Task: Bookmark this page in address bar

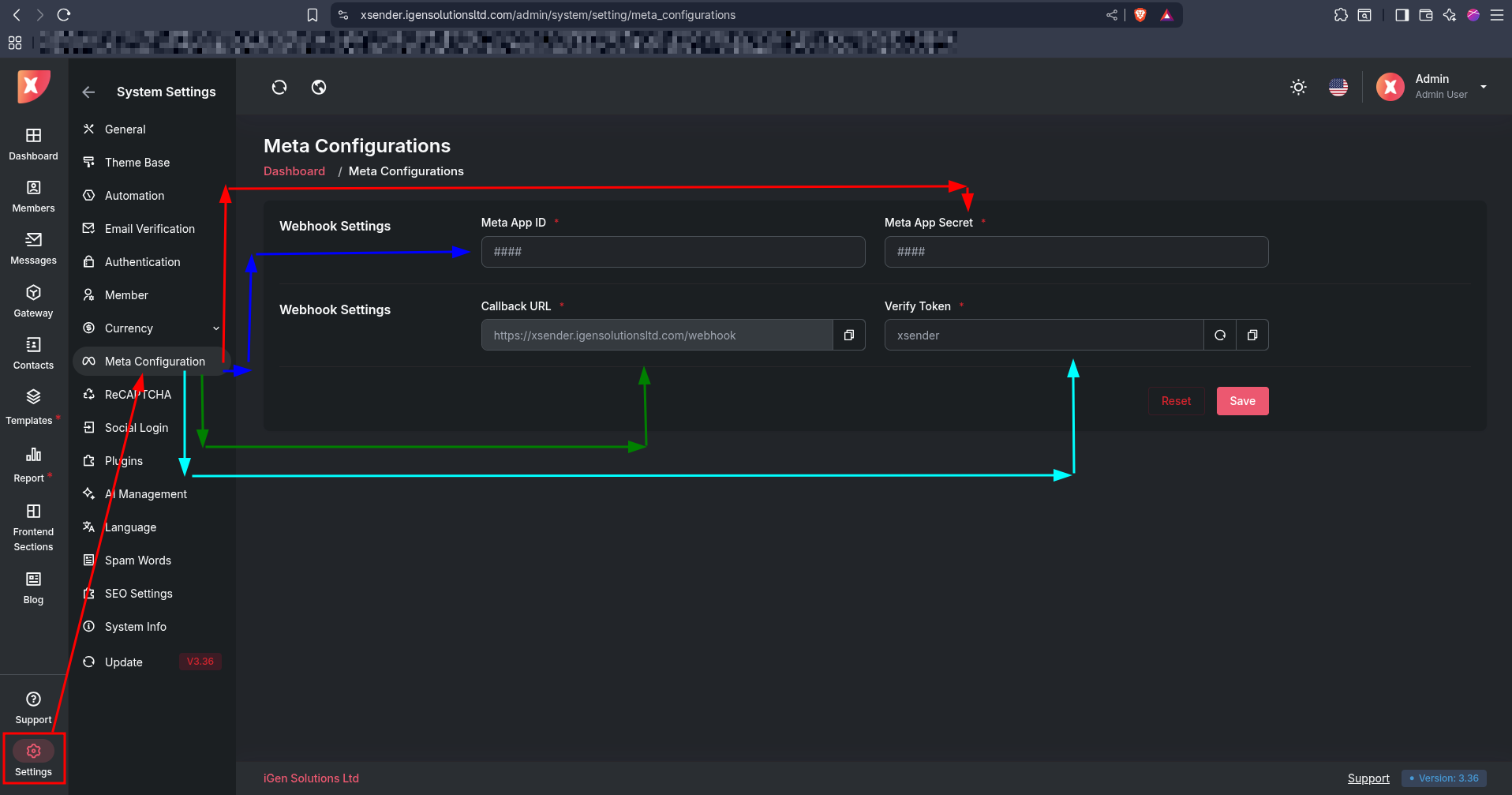Action: [x=313, y=15]
